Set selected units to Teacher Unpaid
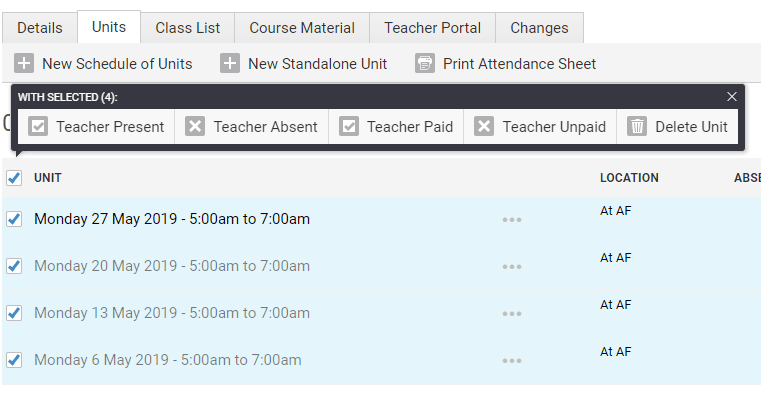The height and width of the screenshot is (398, 761). point(540,127)
